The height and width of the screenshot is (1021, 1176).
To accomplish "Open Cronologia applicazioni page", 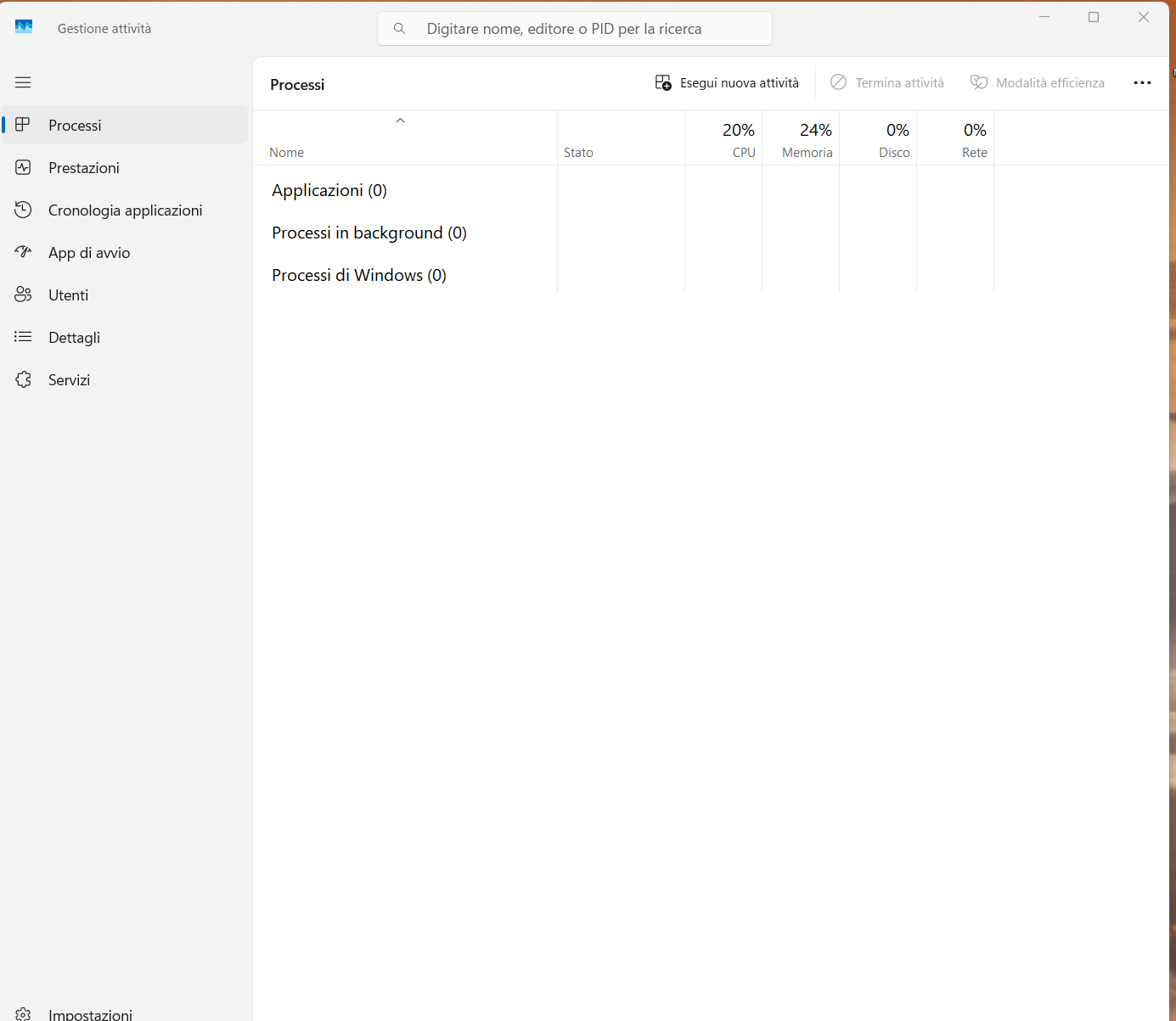I will pos(125,210).
